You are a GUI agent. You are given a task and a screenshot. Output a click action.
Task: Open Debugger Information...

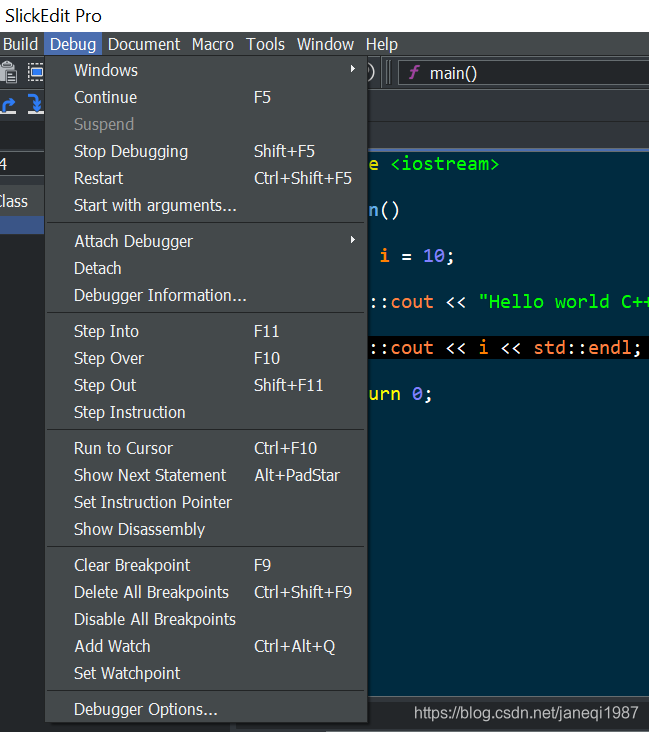point(205,296)
